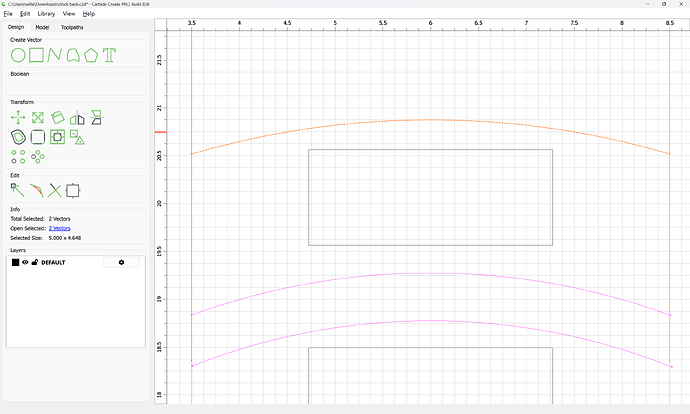Activate the Move transform tool
Image resolution: width=690 pixels, height=414 pixels.
pos(18,118)
